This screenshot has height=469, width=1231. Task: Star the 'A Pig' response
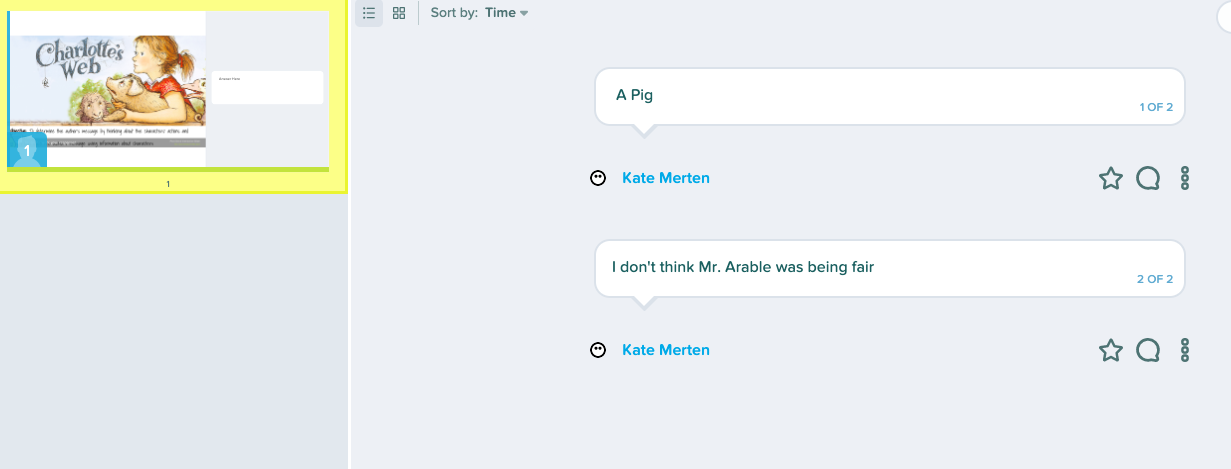pyautogui.click(x=1110, y=179)
